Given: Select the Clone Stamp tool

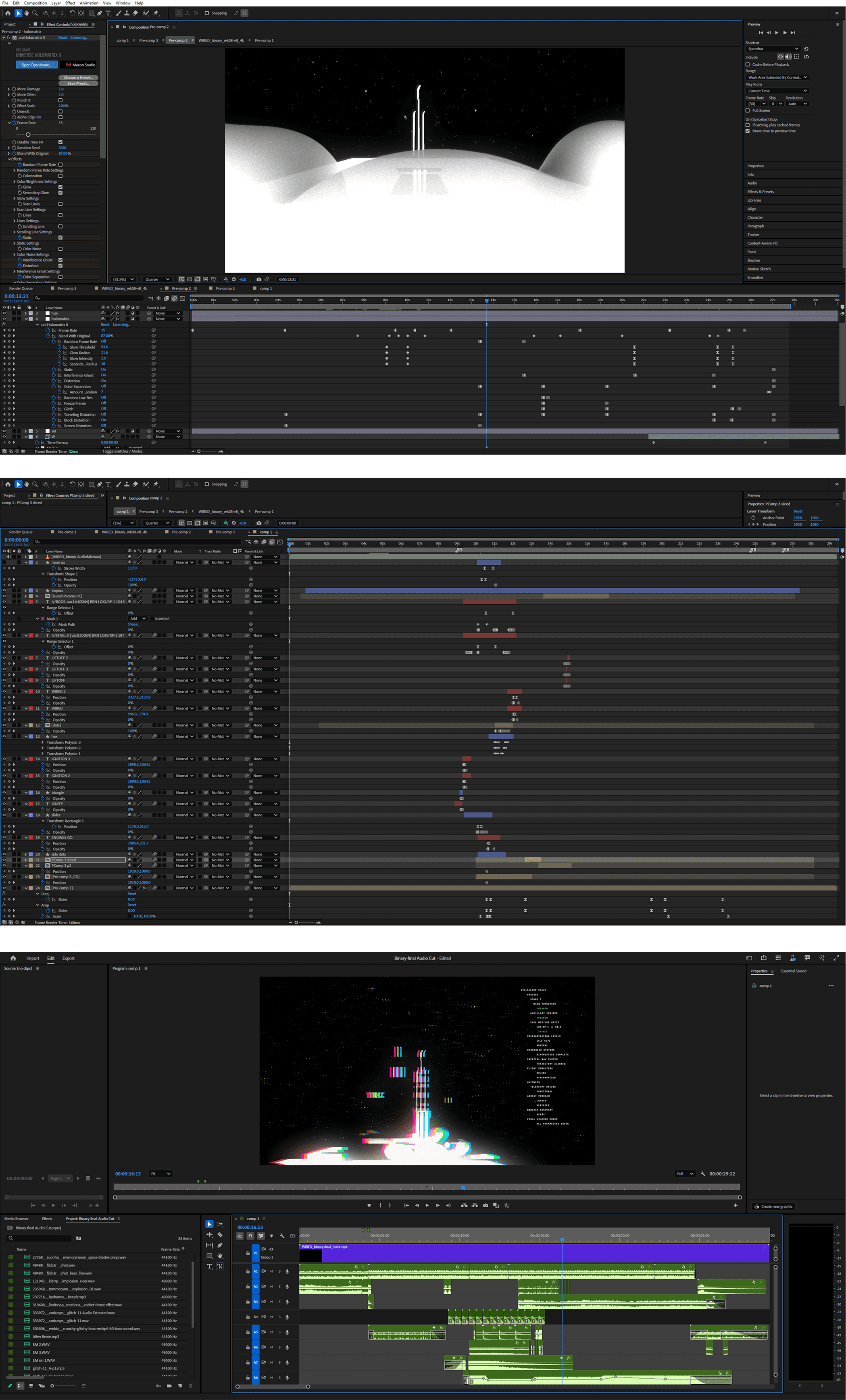Looking at the screenshot, I should tap(126, 13).
